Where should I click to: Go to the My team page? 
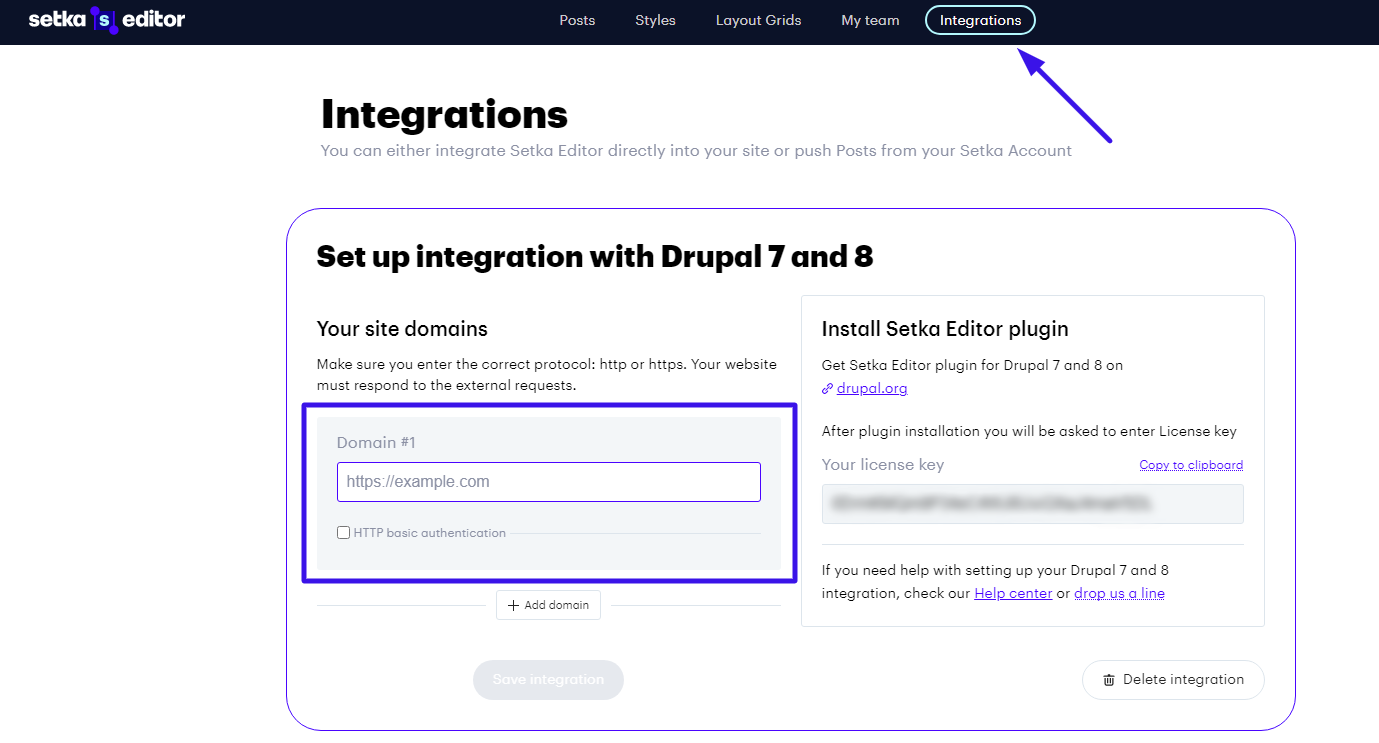click(870, 20)
